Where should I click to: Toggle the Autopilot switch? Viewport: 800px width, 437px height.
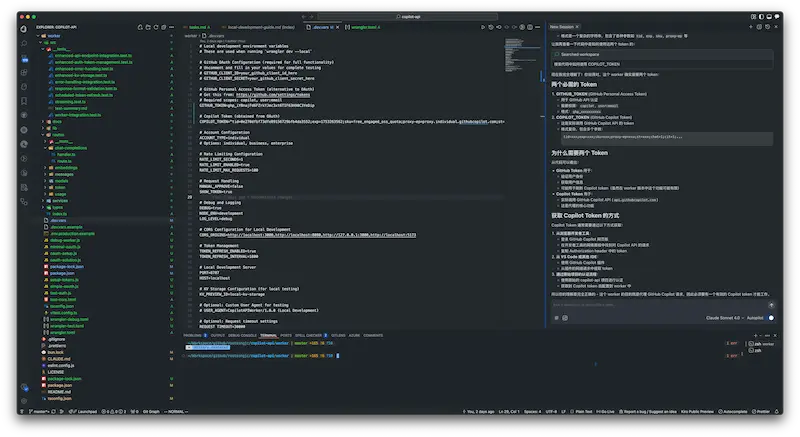click(x=770, y=318)
